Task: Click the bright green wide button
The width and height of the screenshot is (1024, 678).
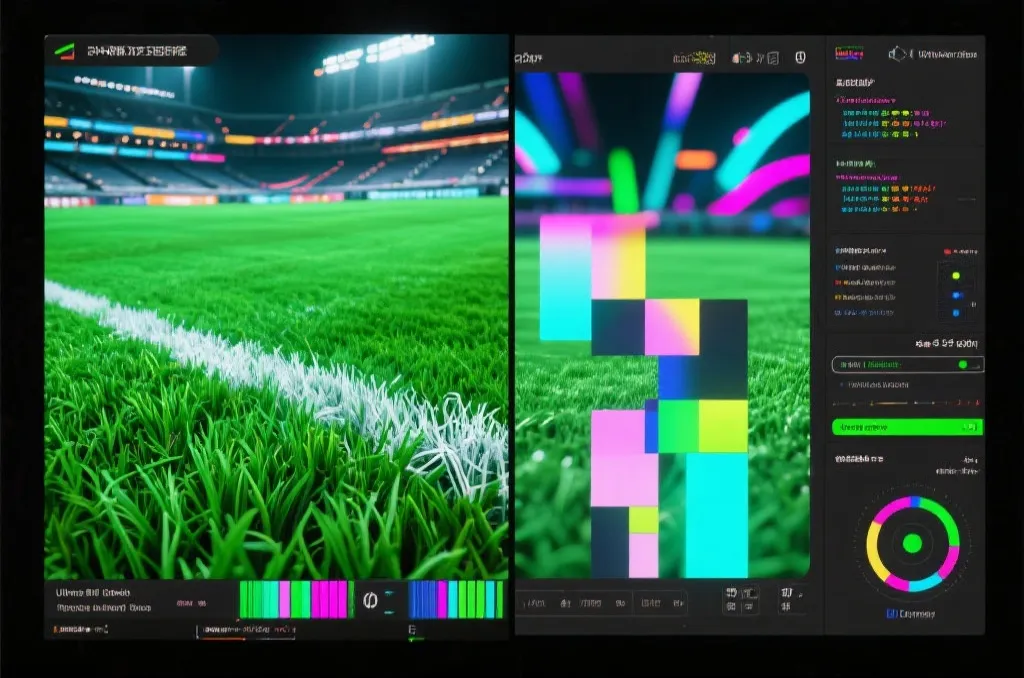Action: coord(907,427)
